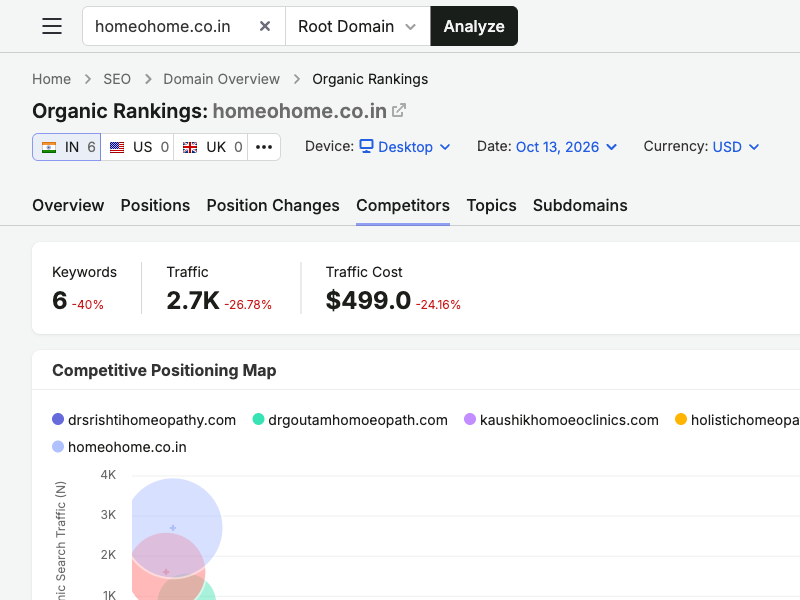Open the Currency USD dropdown

[x=736, y=147]
